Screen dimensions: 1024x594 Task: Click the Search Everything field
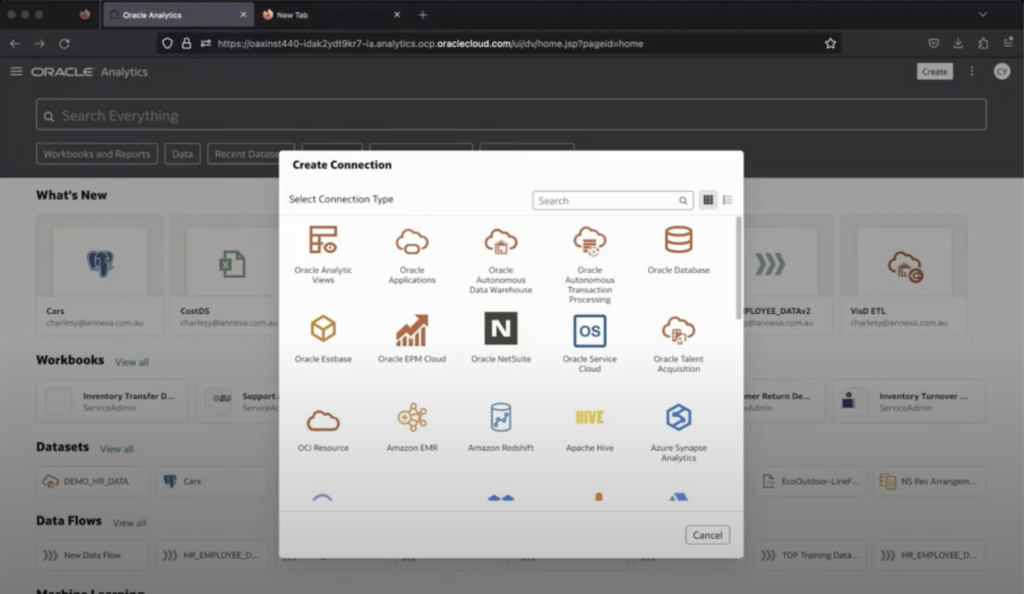tap(511, 116)
